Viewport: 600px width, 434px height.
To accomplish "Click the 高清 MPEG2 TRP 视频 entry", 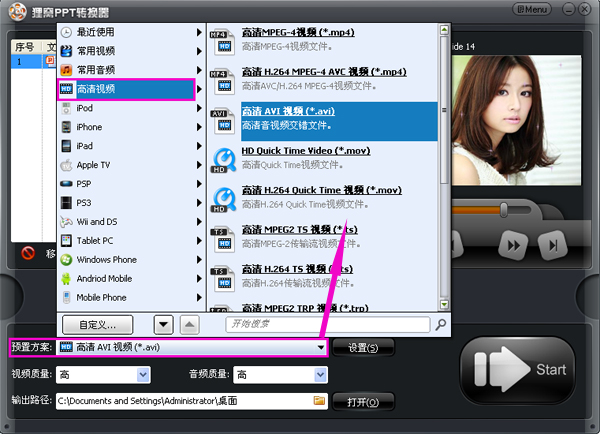I will [305, 307].
